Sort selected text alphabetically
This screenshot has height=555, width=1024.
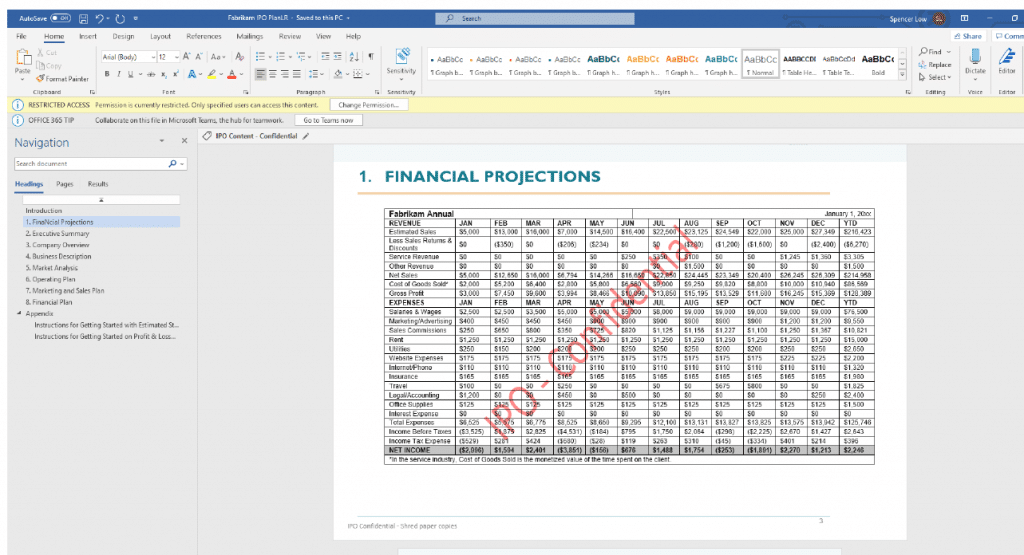[x=354, y=57]
